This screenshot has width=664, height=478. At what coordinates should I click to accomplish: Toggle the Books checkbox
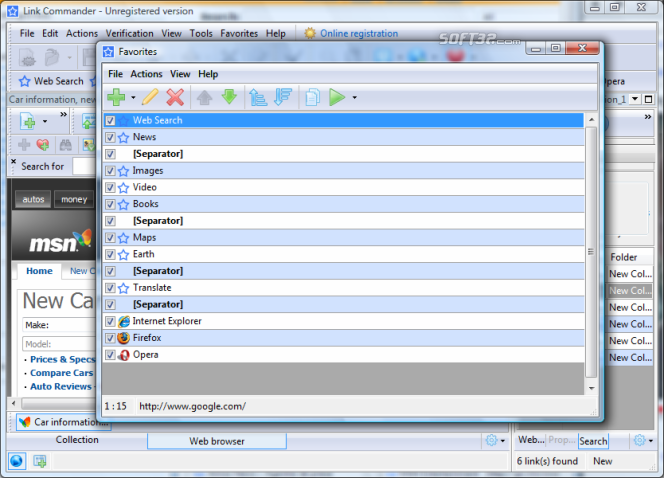(110, 204)
